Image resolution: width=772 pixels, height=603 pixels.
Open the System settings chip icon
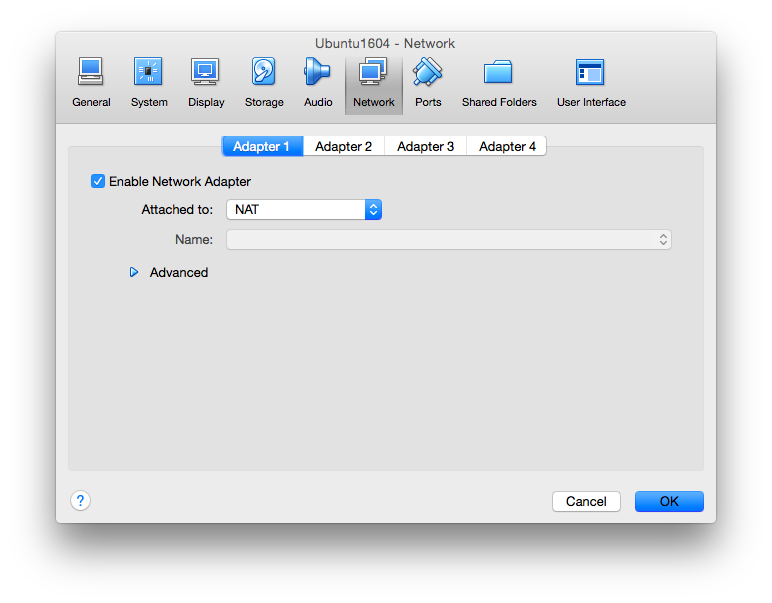[148, 73]
